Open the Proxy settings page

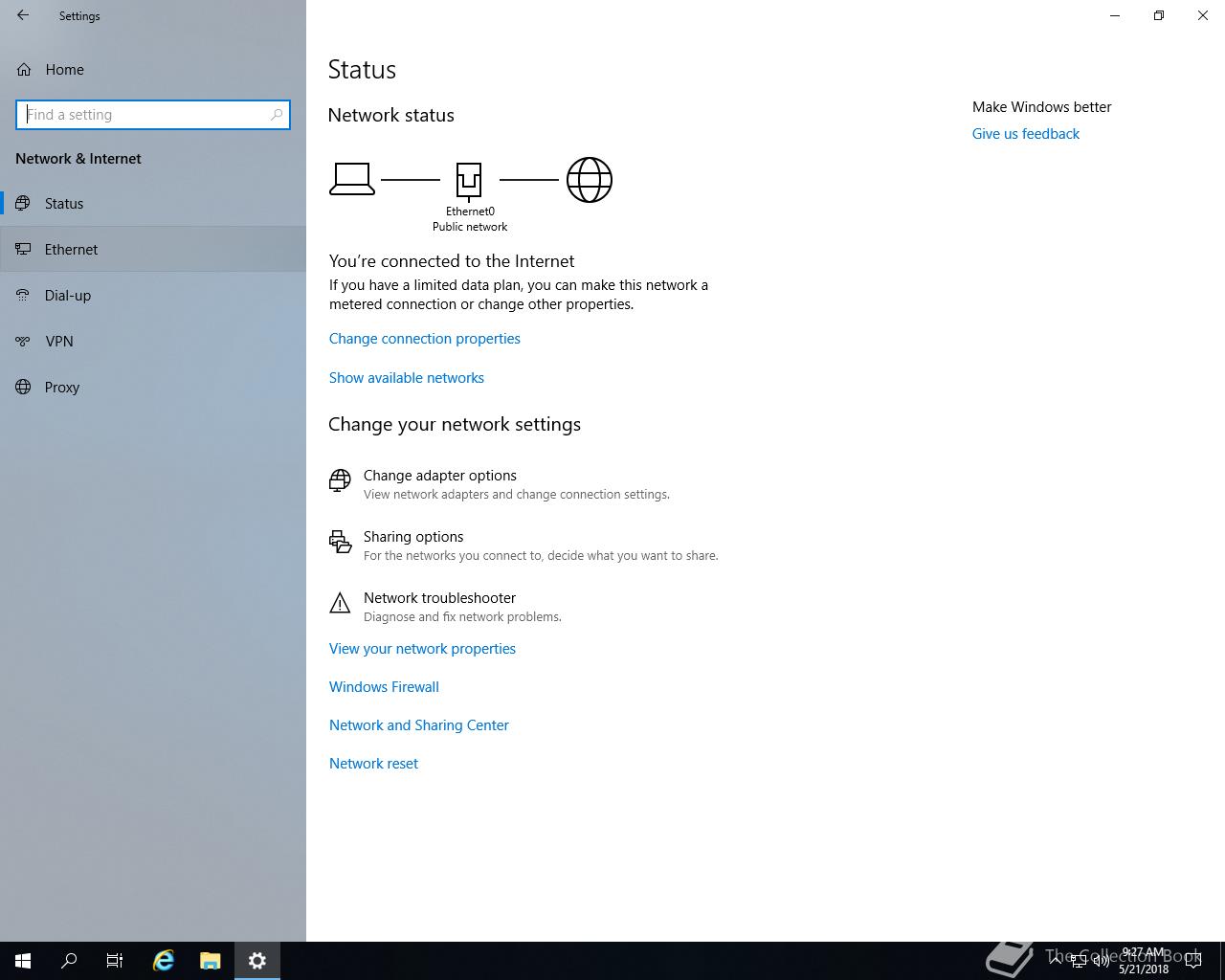coord(153,387)
